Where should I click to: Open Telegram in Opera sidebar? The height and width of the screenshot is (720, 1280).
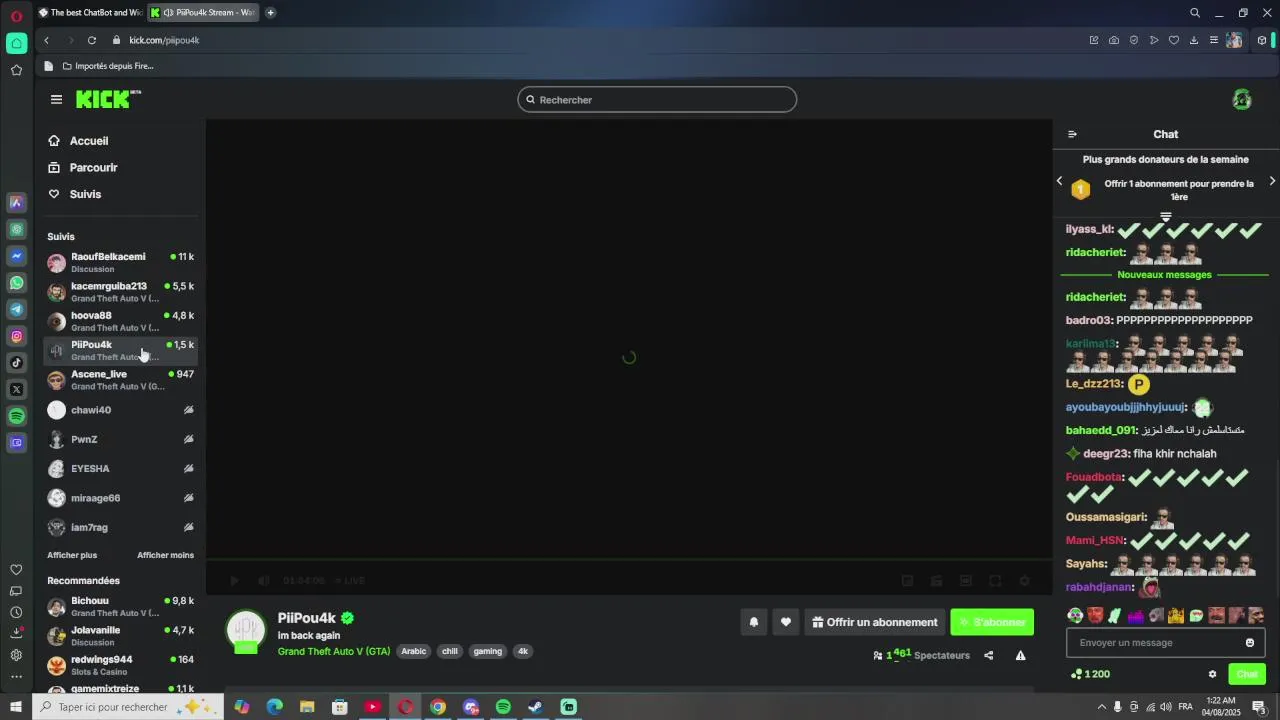pos(16,310)
